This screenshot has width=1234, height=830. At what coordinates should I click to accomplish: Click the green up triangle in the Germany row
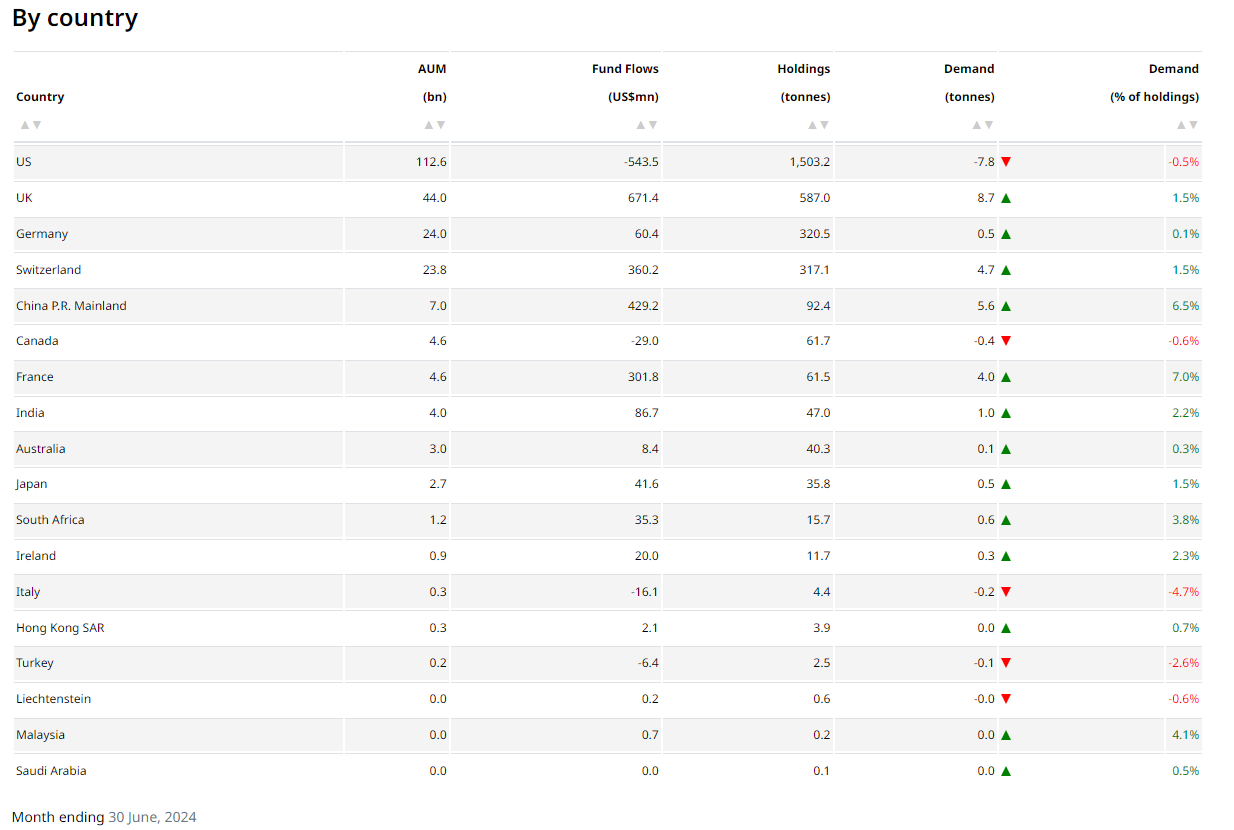coord(1006,234)
